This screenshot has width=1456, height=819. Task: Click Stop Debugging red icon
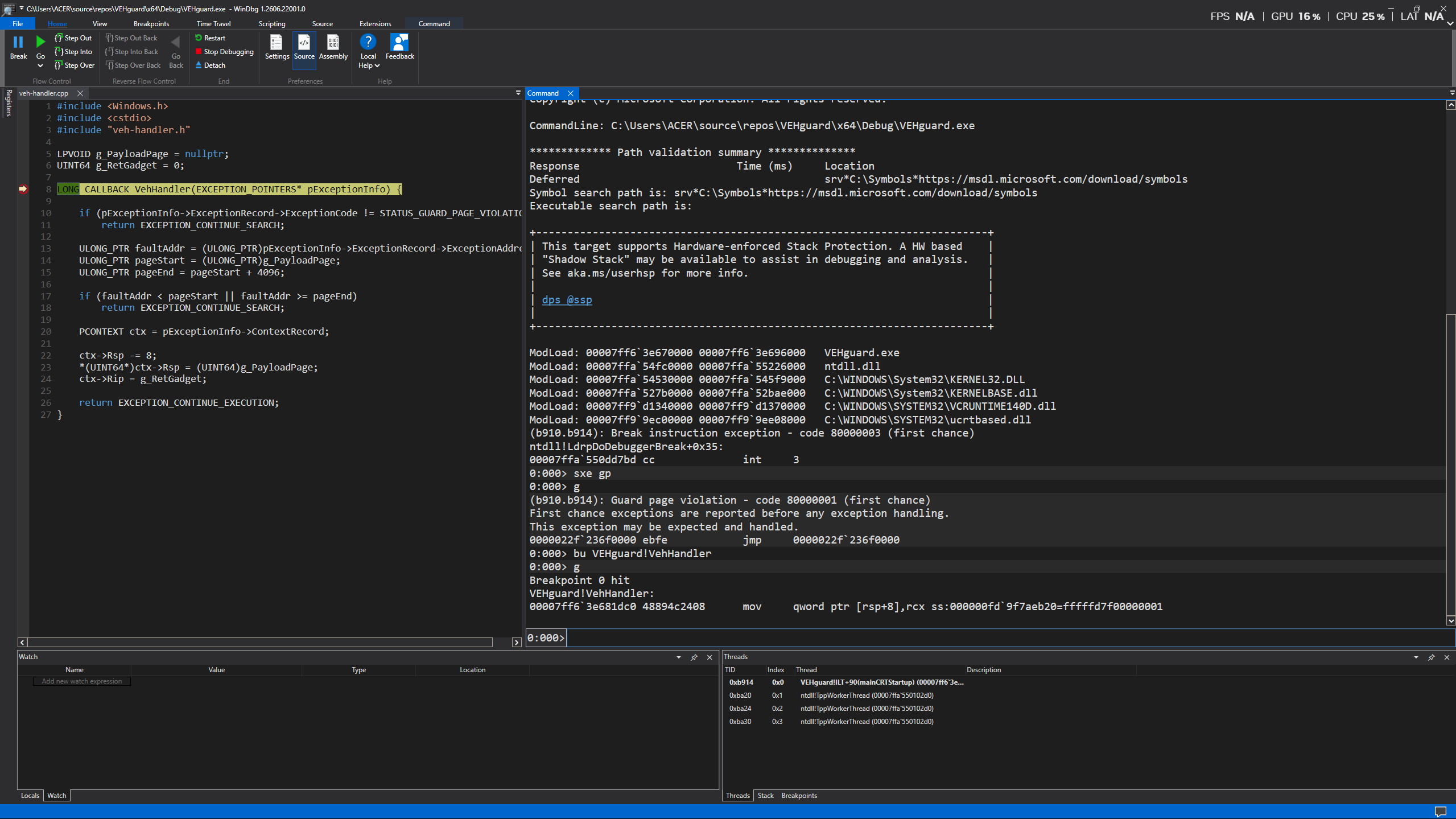pyautogui.click(x=199, y=52)
